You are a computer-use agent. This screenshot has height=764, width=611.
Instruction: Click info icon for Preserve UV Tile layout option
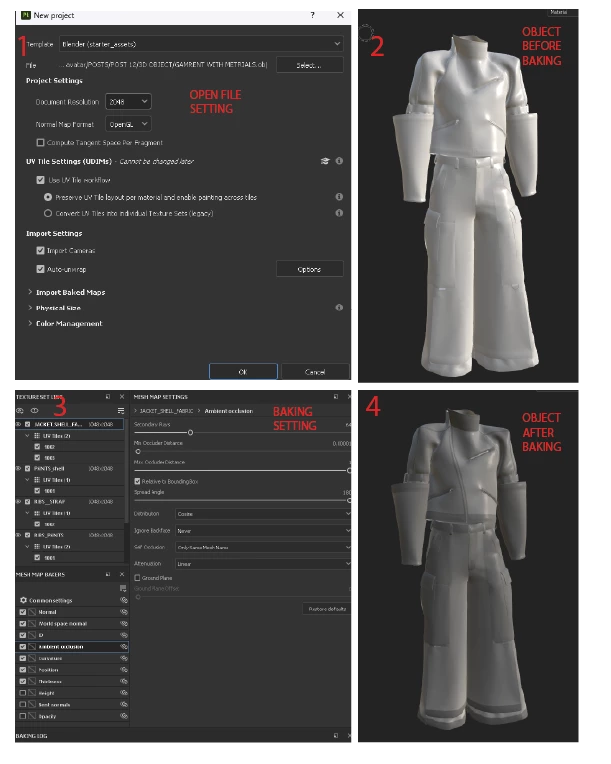(x=339, y=197)
